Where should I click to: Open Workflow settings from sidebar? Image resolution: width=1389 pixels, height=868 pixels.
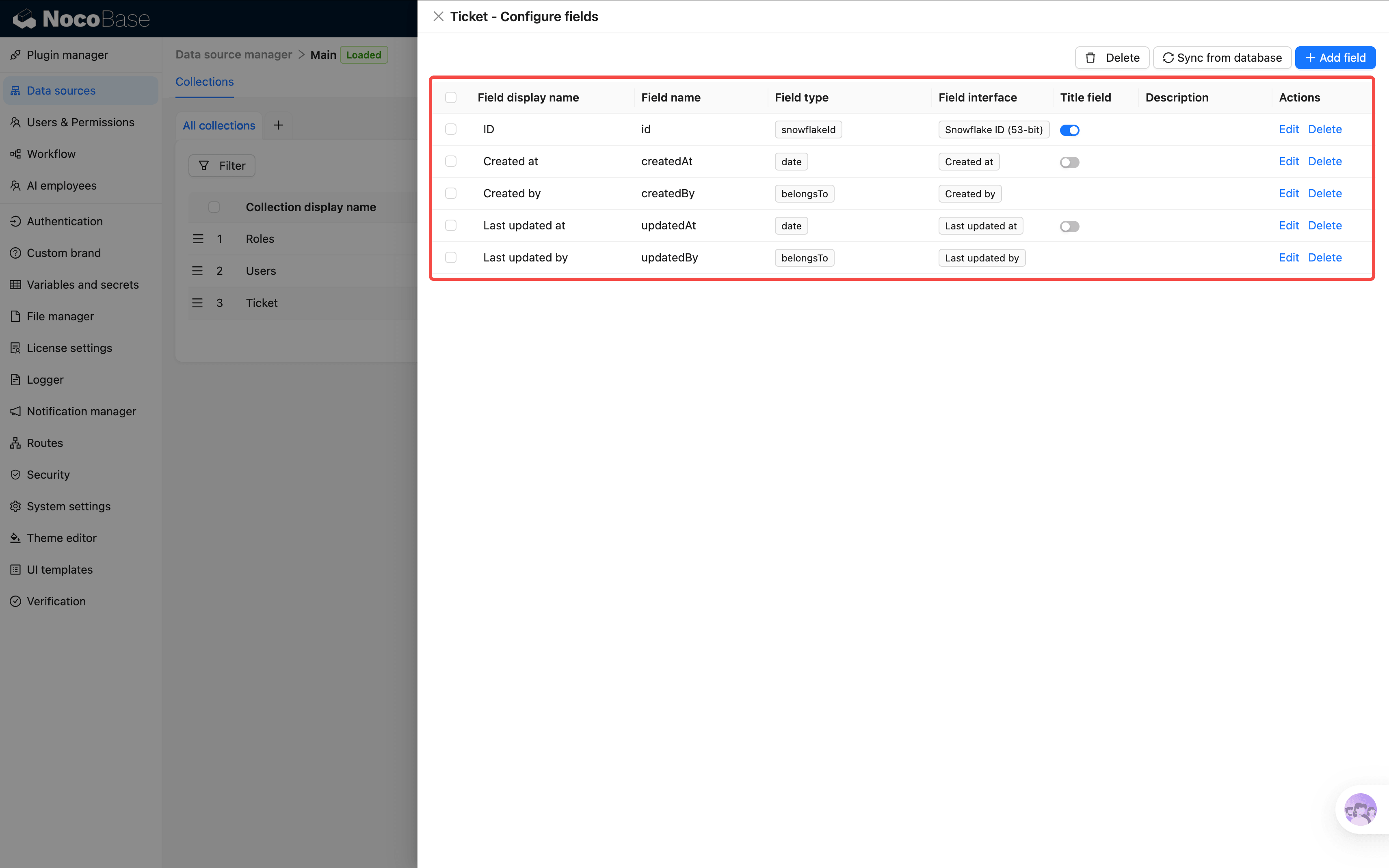(x=51, y=154)
